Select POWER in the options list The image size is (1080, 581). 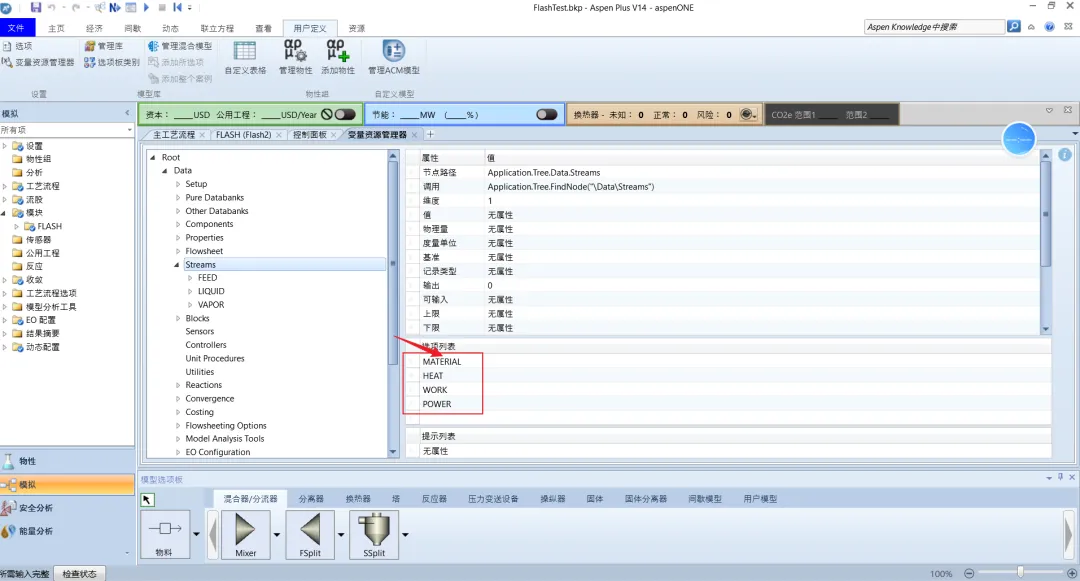tap(437, 404)
